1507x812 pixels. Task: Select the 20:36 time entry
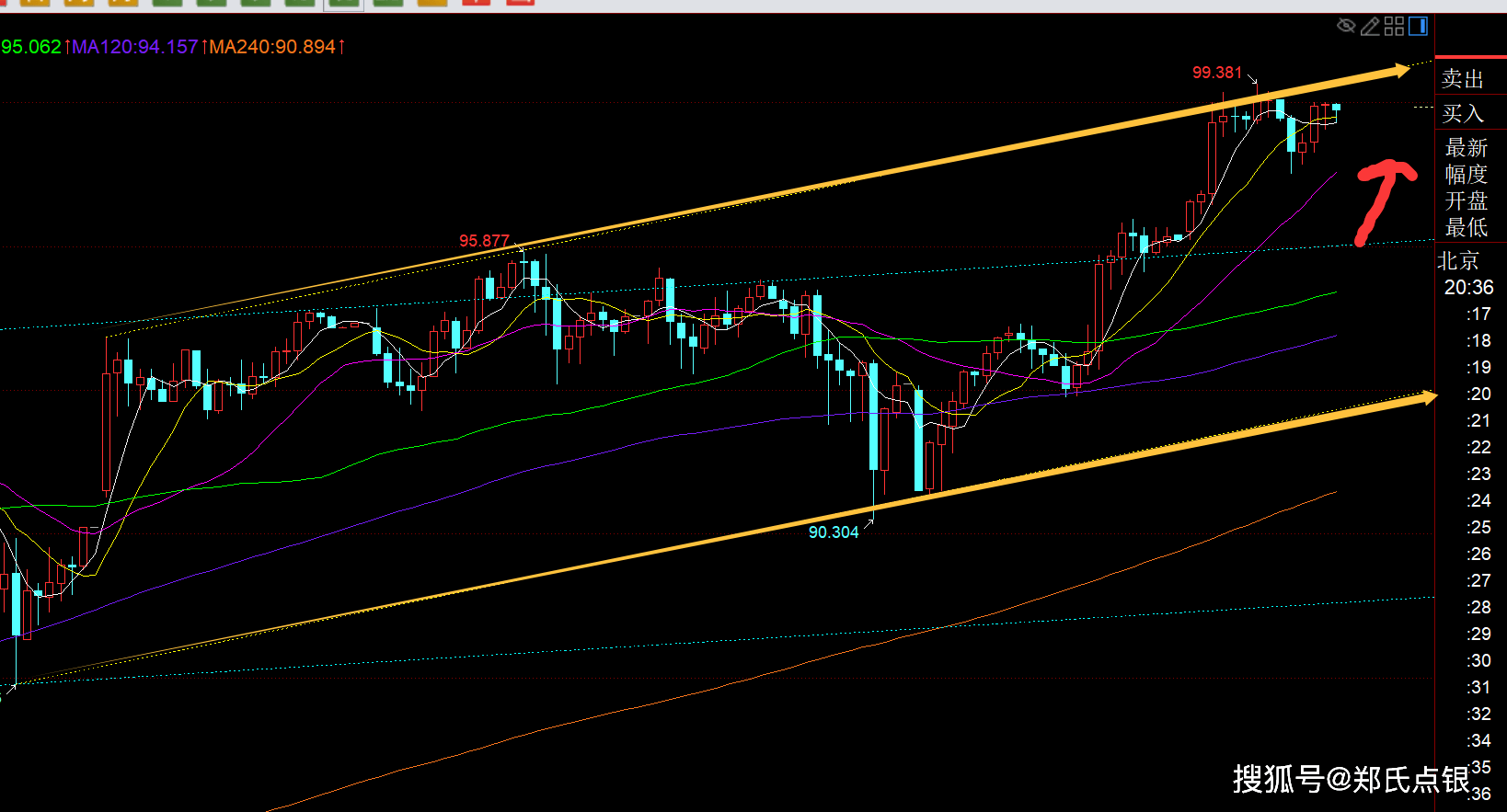pos(1468,288)
